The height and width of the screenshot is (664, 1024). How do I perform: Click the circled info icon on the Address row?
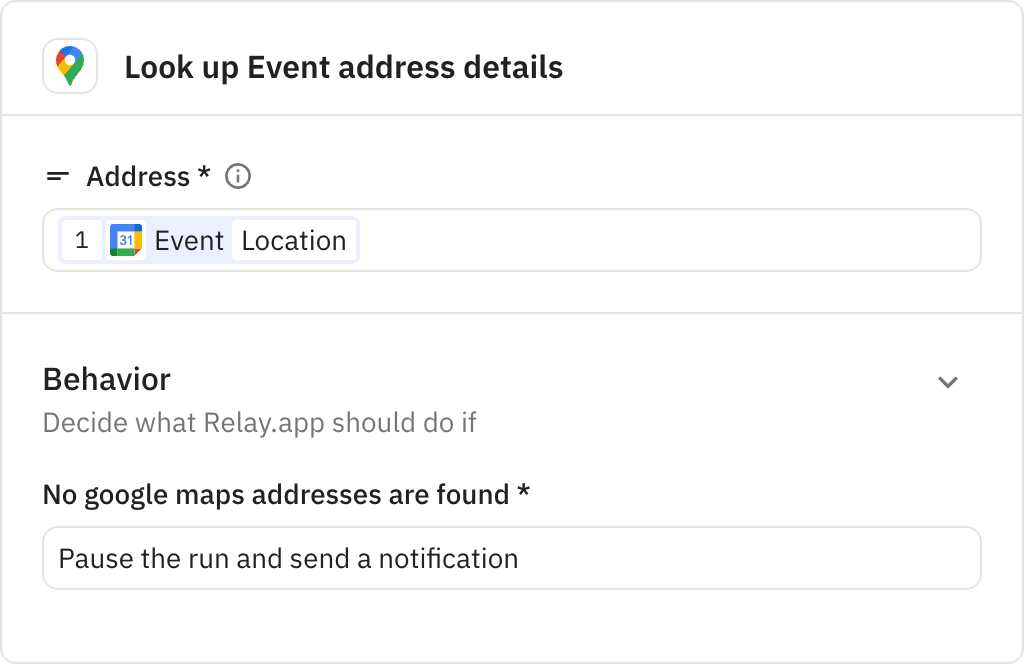point(238,176)
